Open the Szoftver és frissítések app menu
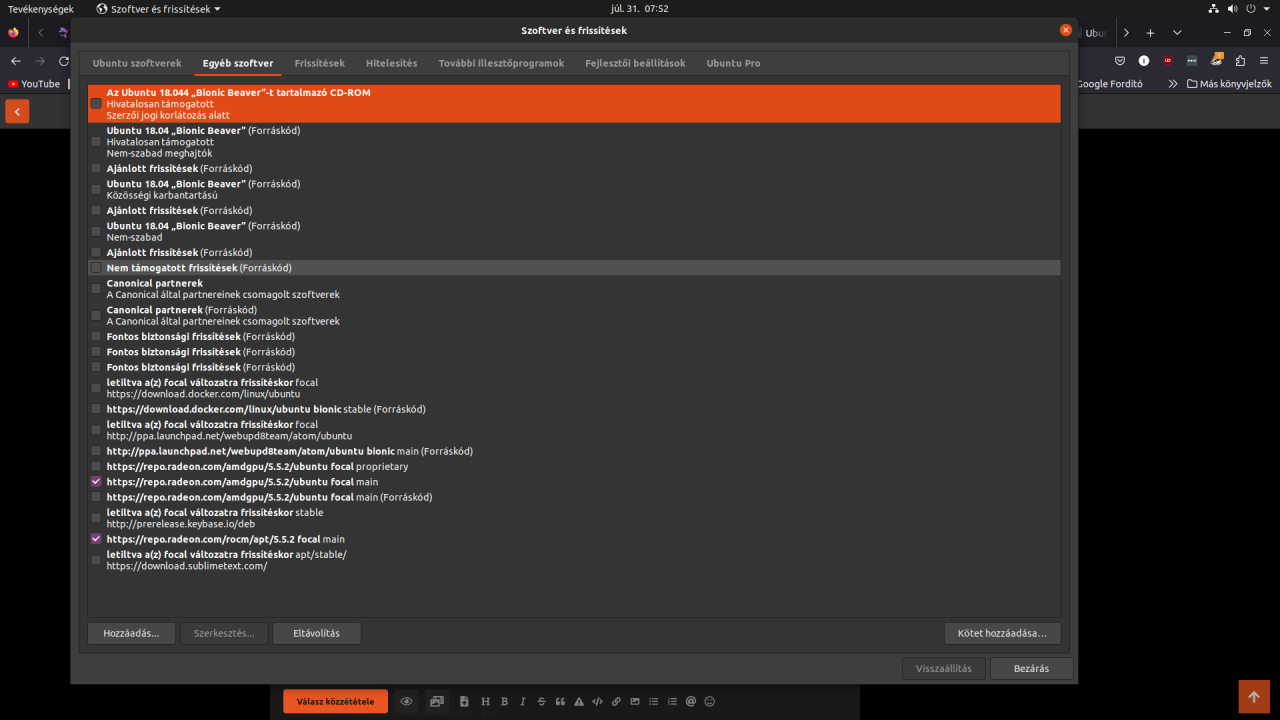 tap(160, 8)
